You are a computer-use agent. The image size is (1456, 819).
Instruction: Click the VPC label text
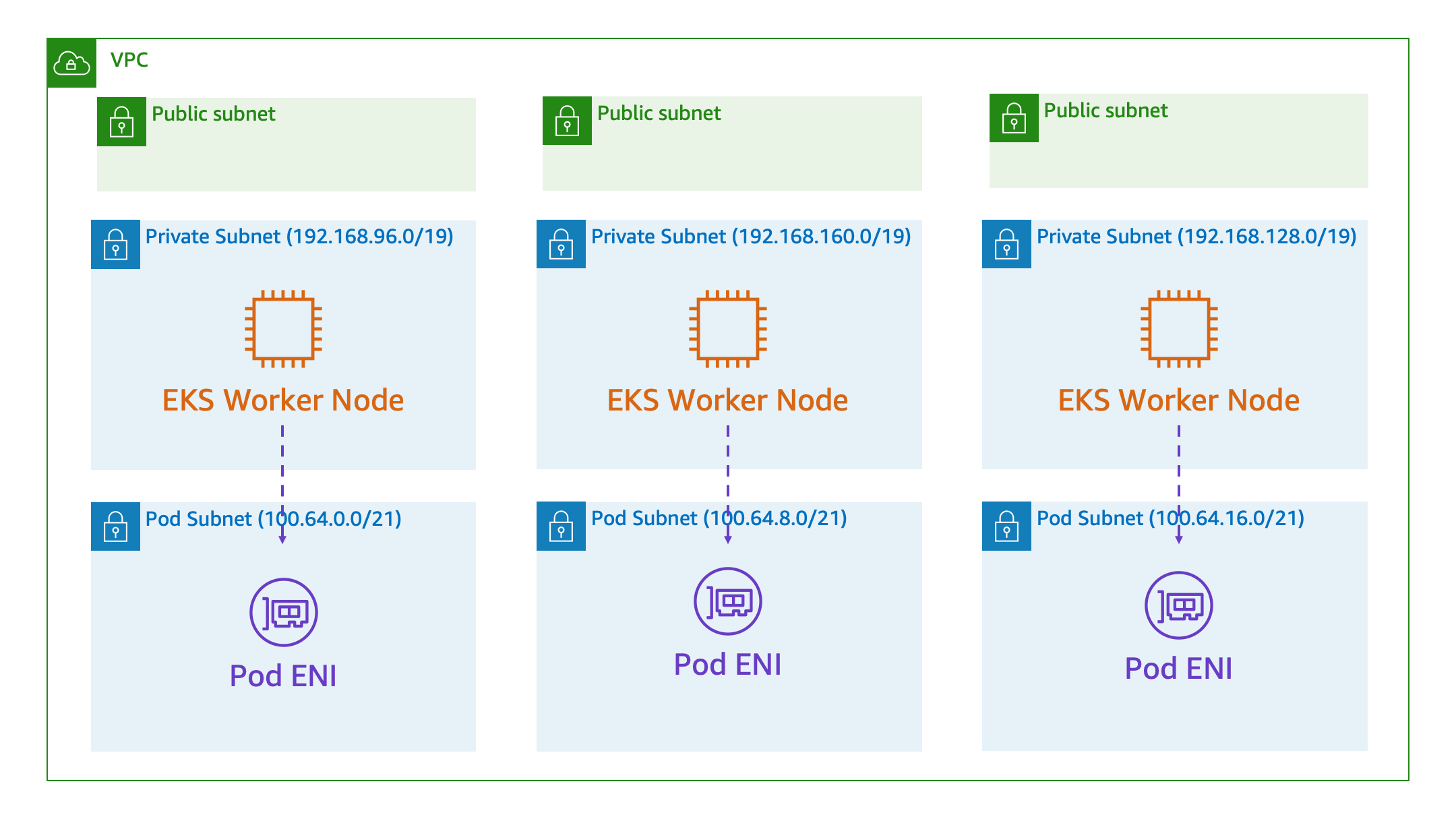pyautogui.click(x=129, y=60)
